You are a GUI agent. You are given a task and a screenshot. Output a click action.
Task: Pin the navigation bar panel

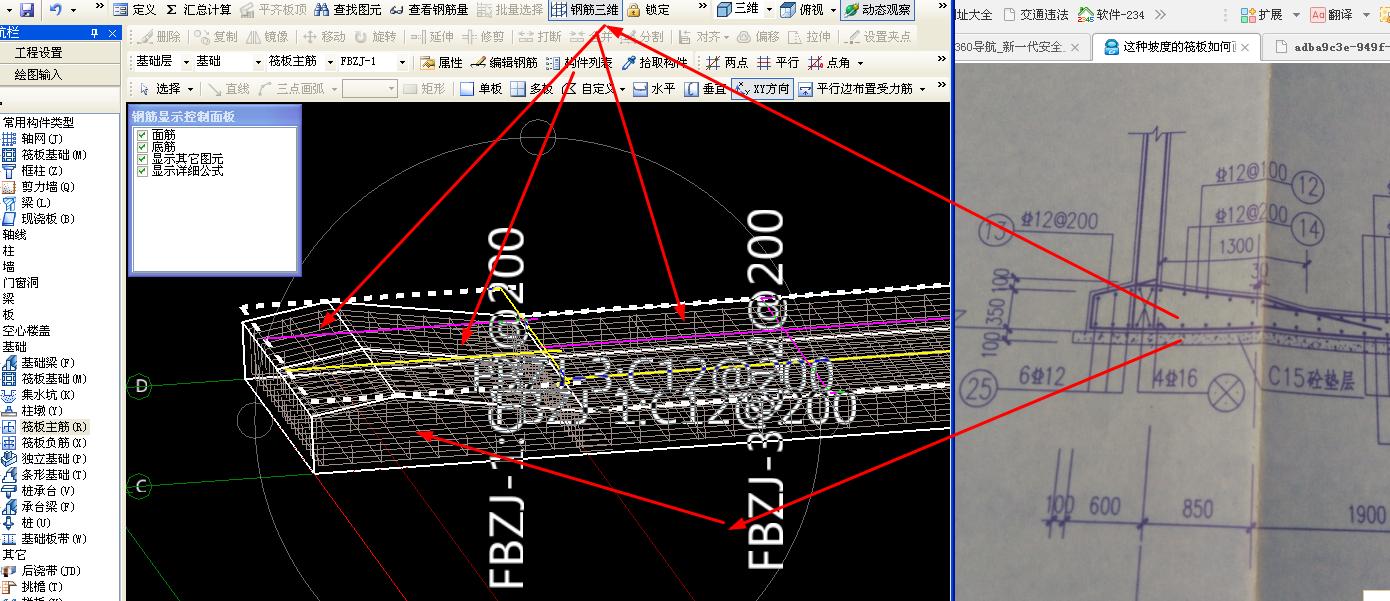pyautogui.click(x=94, y=33)
